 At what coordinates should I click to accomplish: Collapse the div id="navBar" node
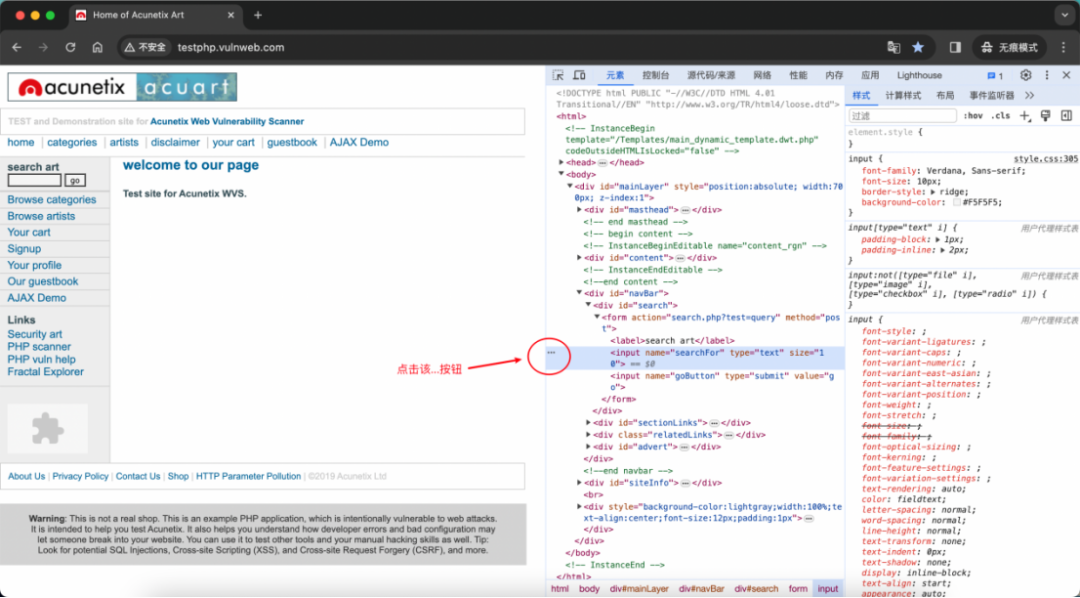579,293
